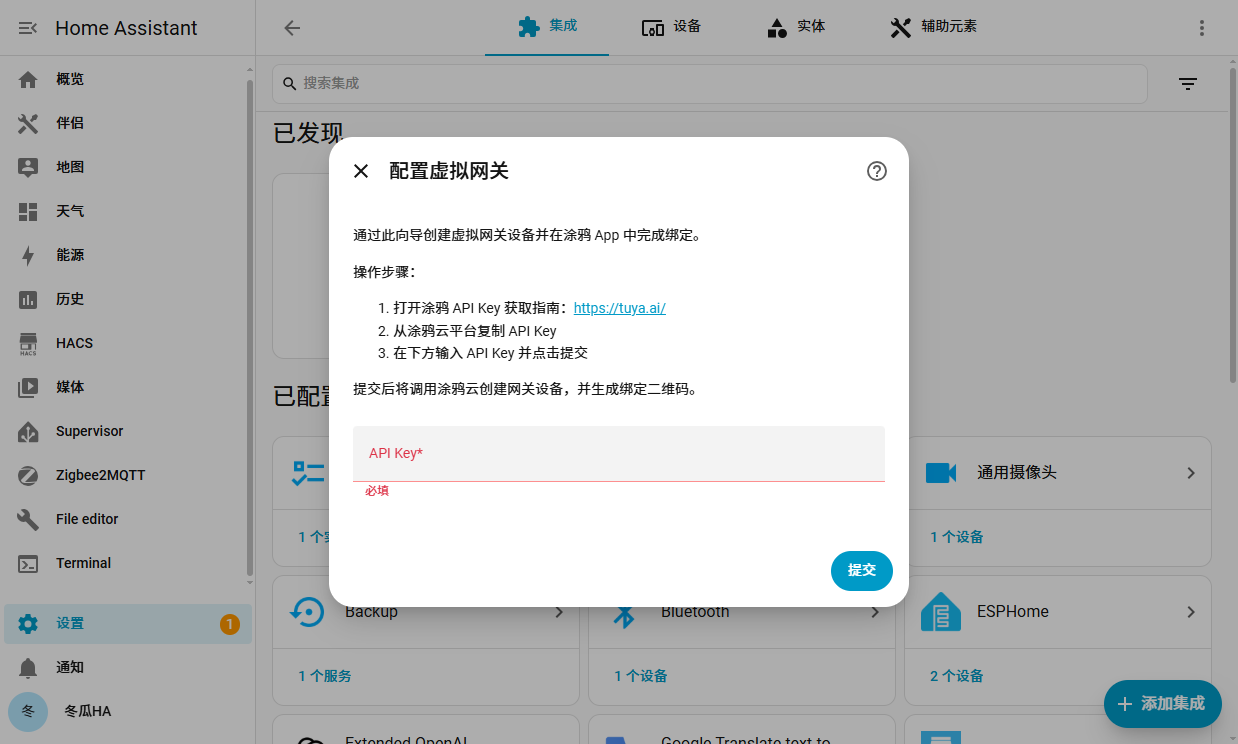The width and height of the screenshot is (1238, 744).
Task: Open dialog help question-mark icon
Action: pos(877,171)
